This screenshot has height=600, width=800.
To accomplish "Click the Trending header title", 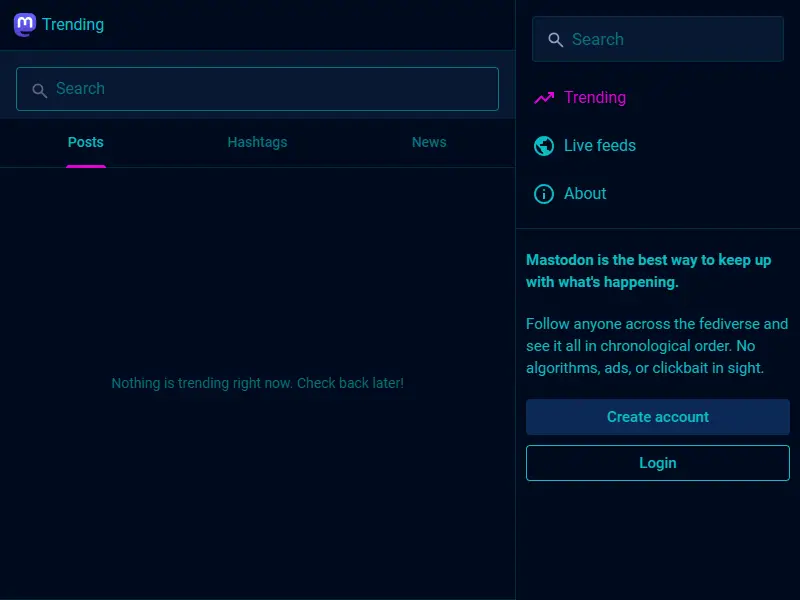I will point(73,24).
